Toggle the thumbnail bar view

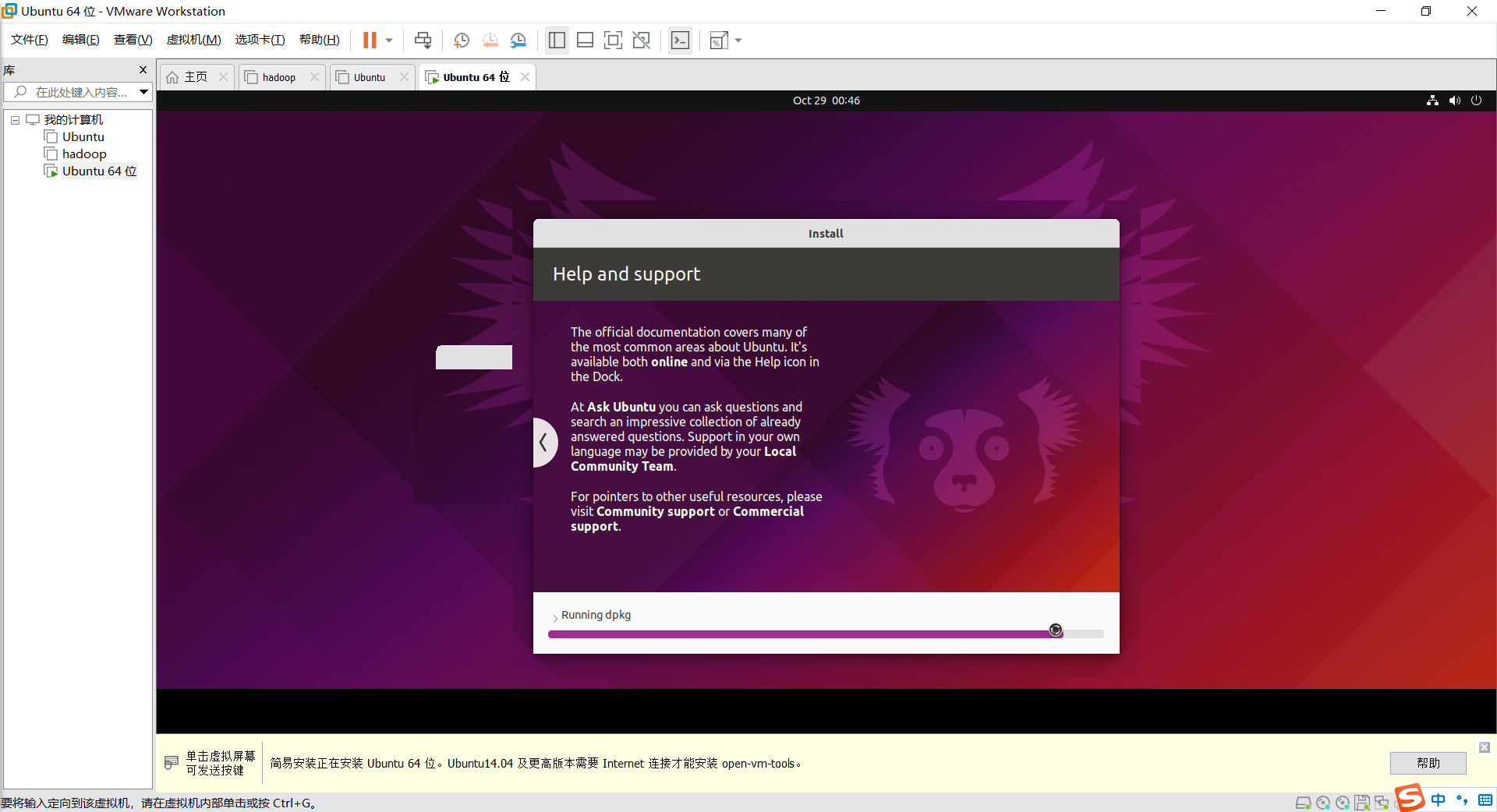(x=586, y=40)
